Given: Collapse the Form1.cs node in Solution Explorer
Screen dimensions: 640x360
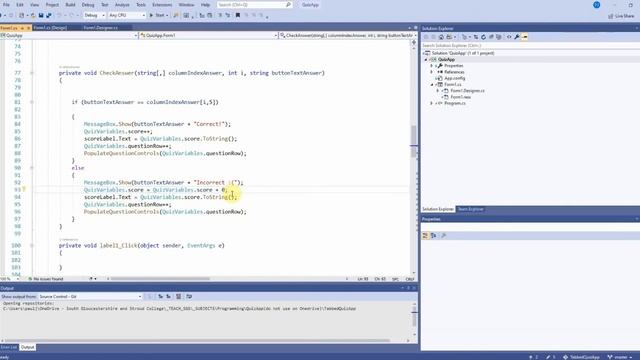Looking at the screenshot, I should click(x=432, y=84).
